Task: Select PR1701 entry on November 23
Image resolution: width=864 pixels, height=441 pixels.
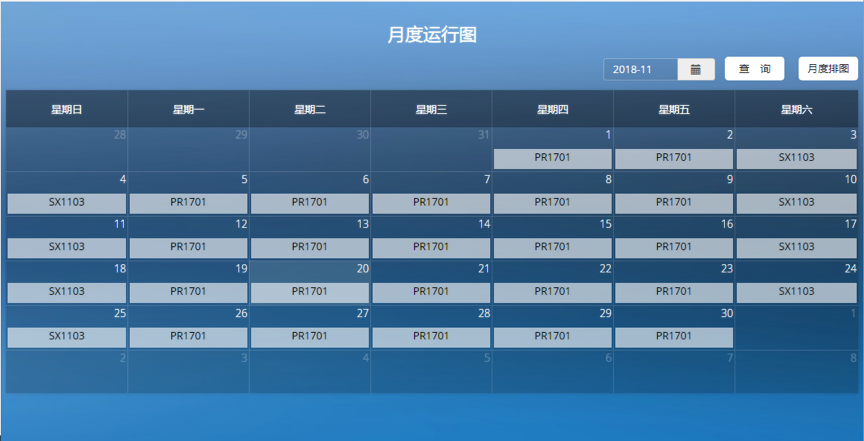Action: click(x=674, y=293)
